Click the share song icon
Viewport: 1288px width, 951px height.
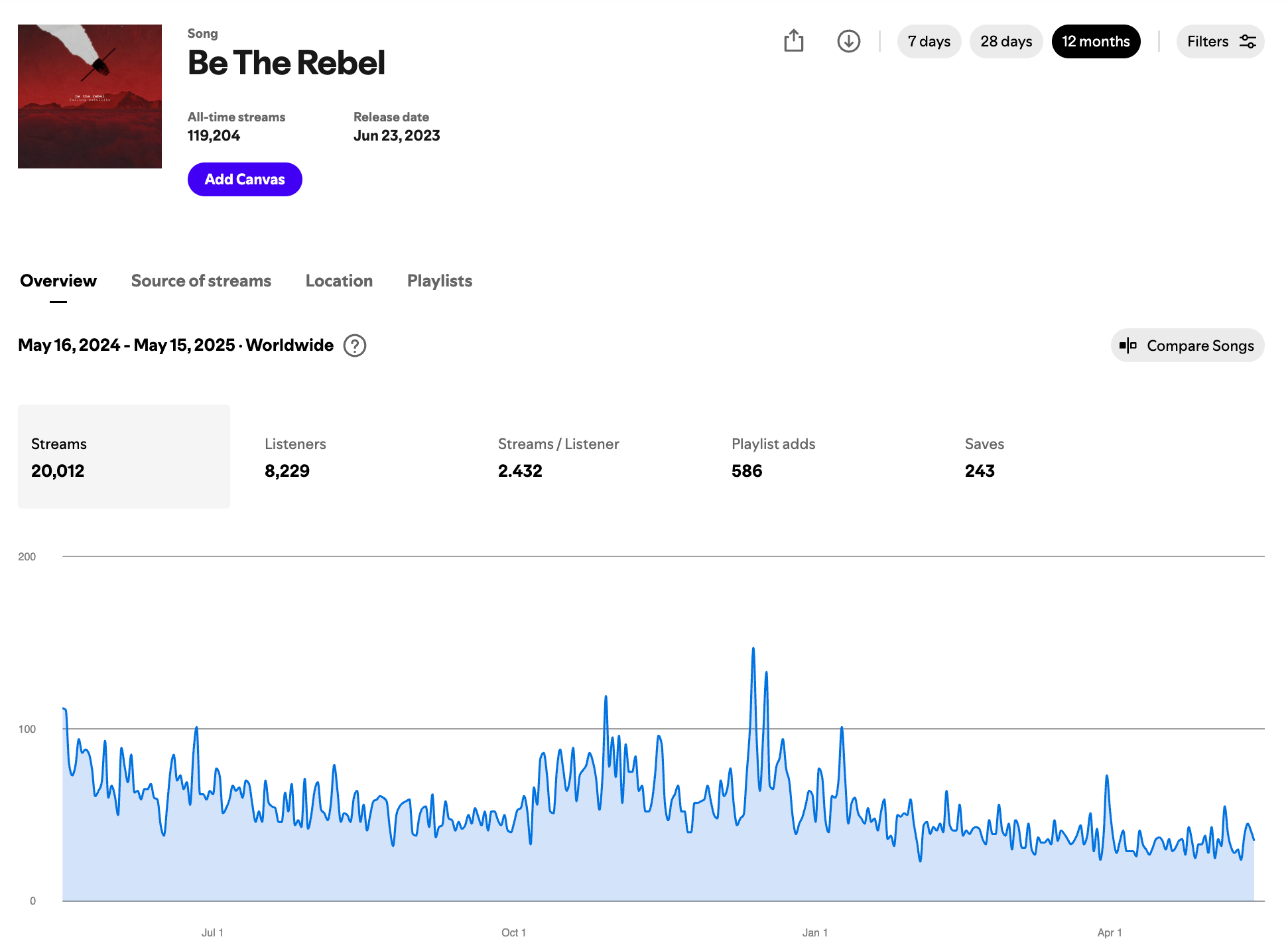click(x=793, y=41)
